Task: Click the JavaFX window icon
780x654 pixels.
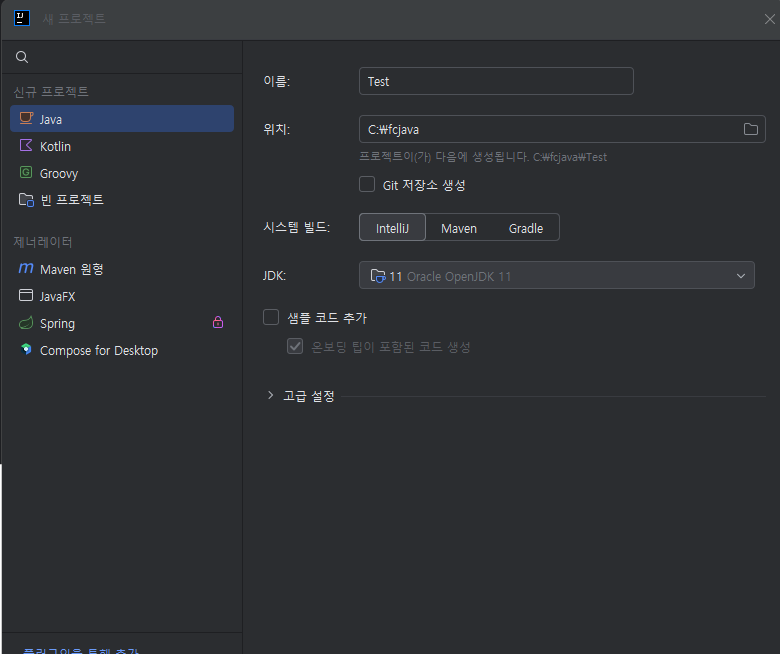Action: tap(26, 295)
